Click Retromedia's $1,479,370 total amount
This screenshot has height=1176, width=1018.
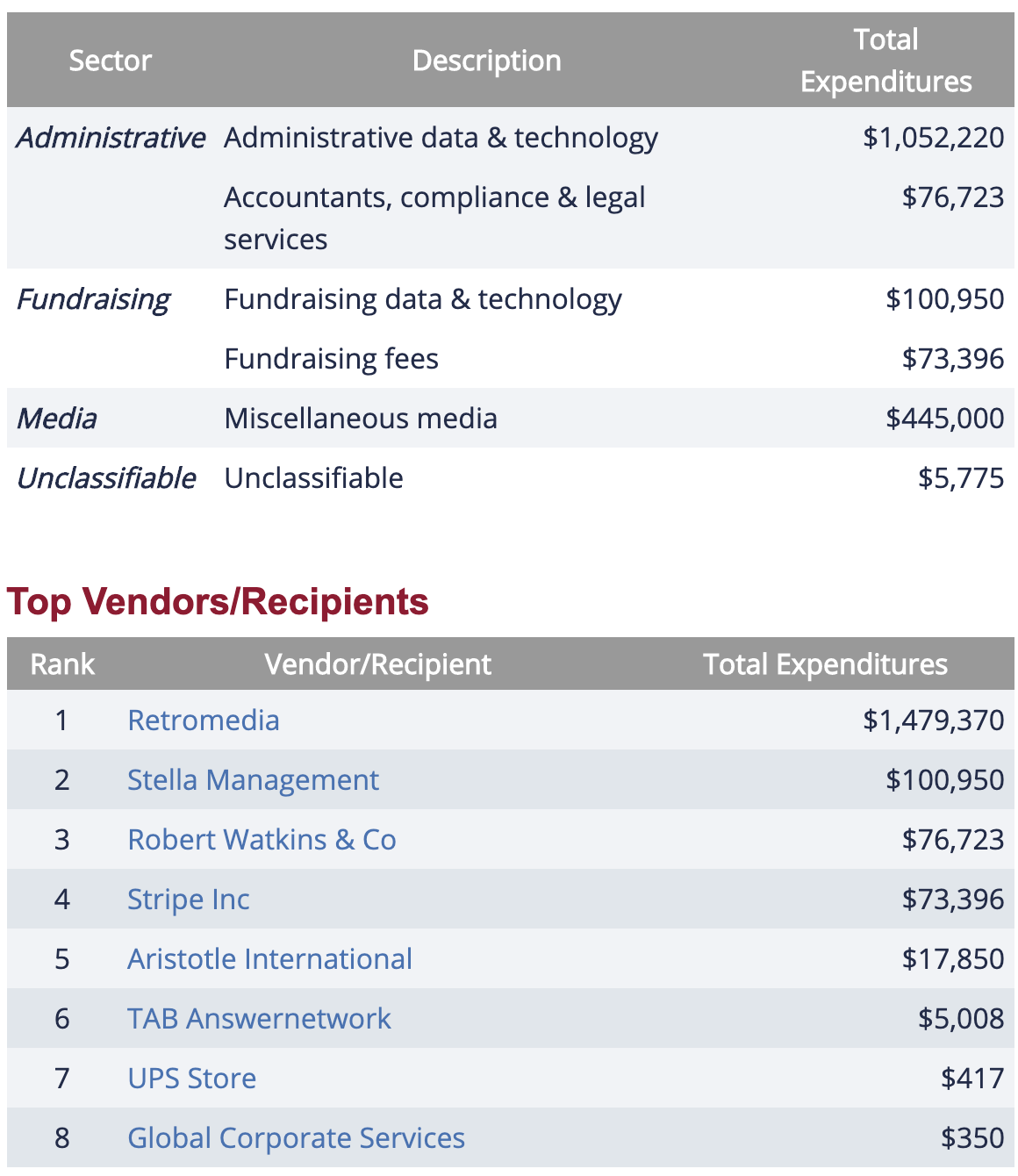point(933,721)
